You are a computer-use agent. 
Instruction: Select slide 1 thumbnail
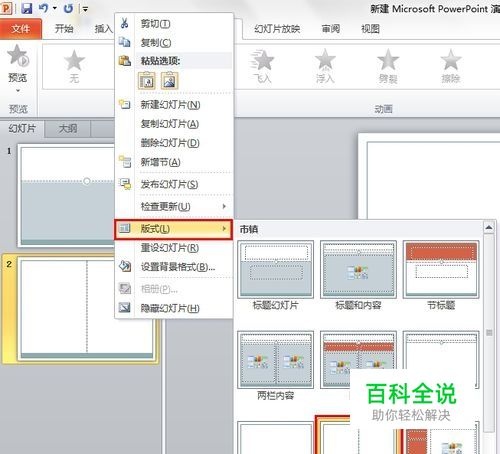(x=67, y=195)
